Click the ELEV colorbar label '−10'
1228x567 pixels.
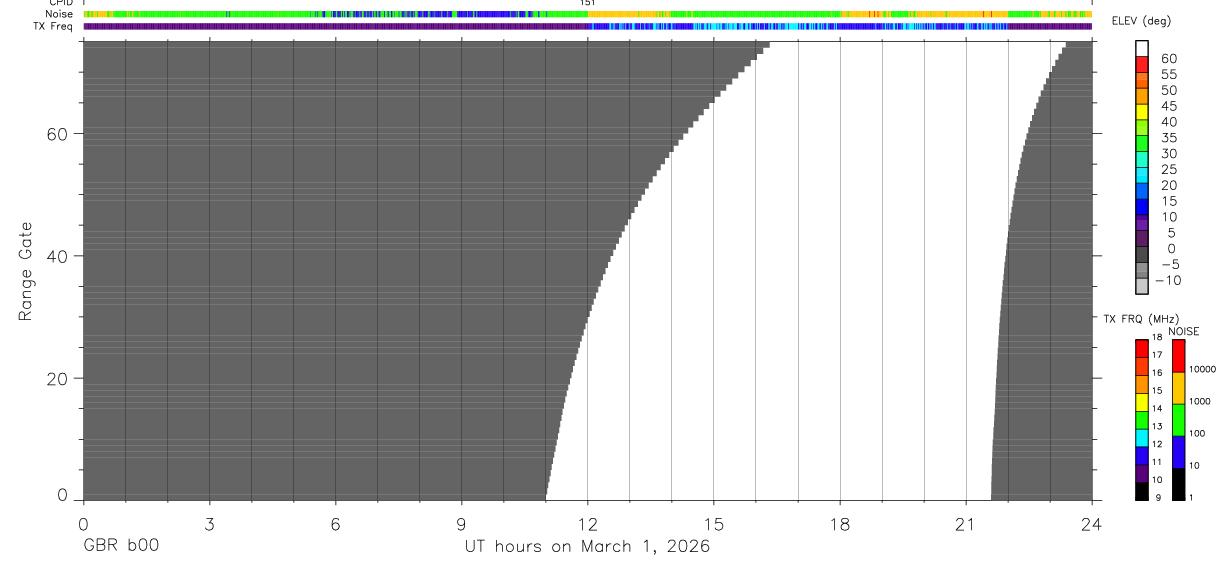click(x=1166, y=280)
